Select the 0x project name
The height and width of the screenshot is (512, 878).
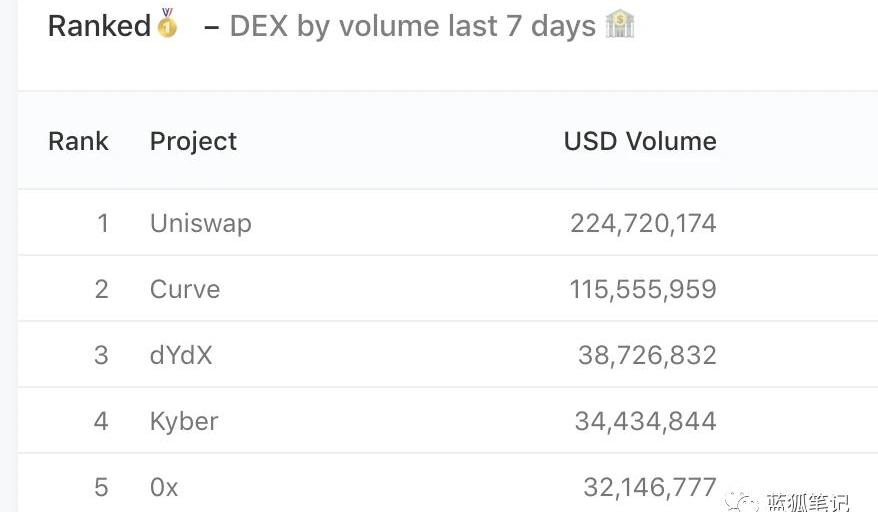[x=164, y=487]
